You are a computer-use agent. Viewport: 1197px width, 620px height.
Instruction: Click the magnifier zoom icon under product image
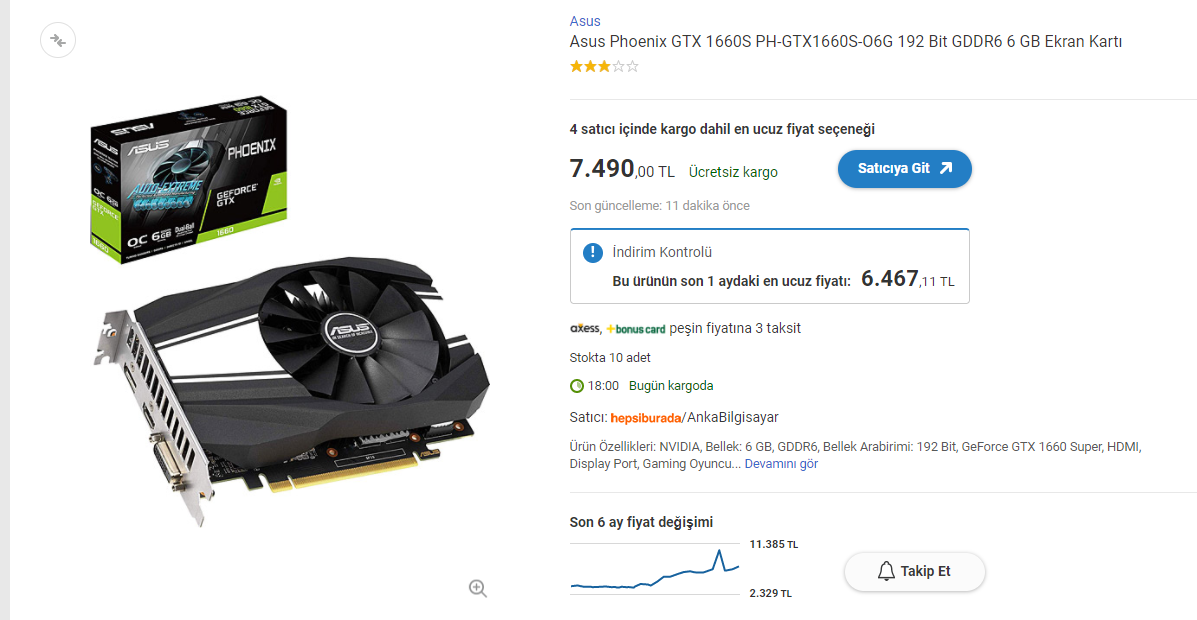(478, 588)
